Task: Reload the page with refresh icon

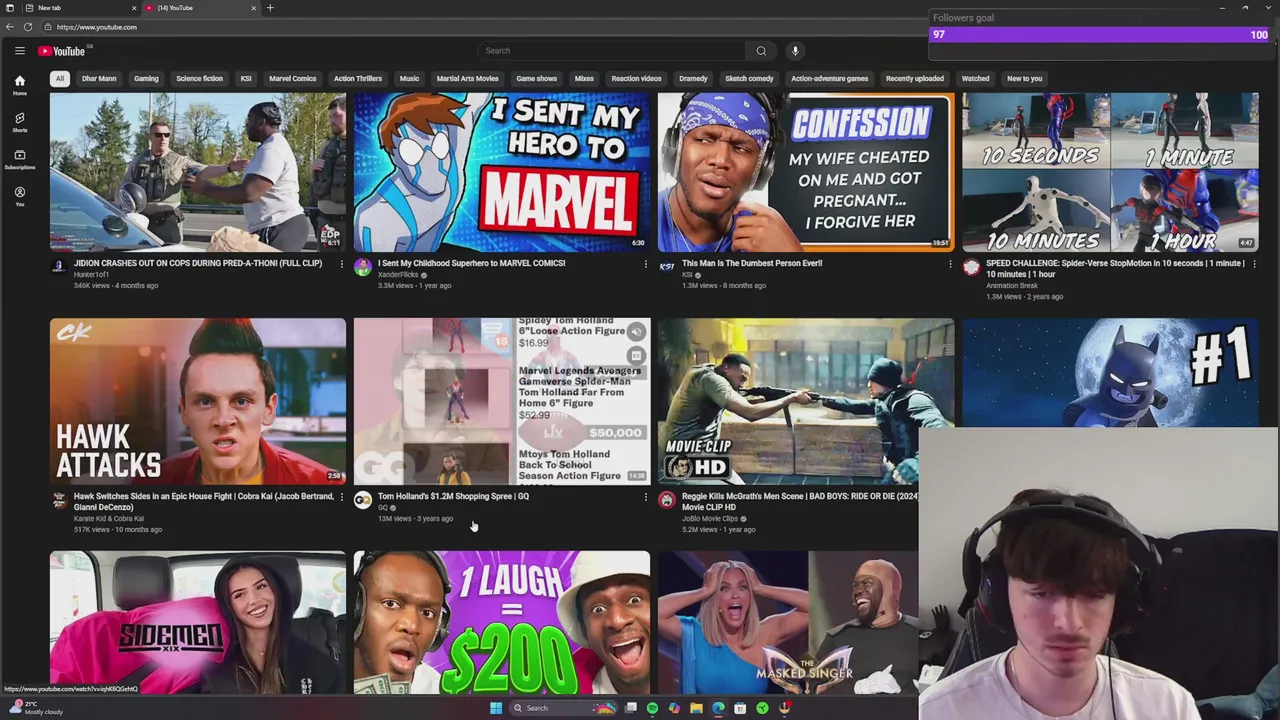Action: (x=28, y=27)
